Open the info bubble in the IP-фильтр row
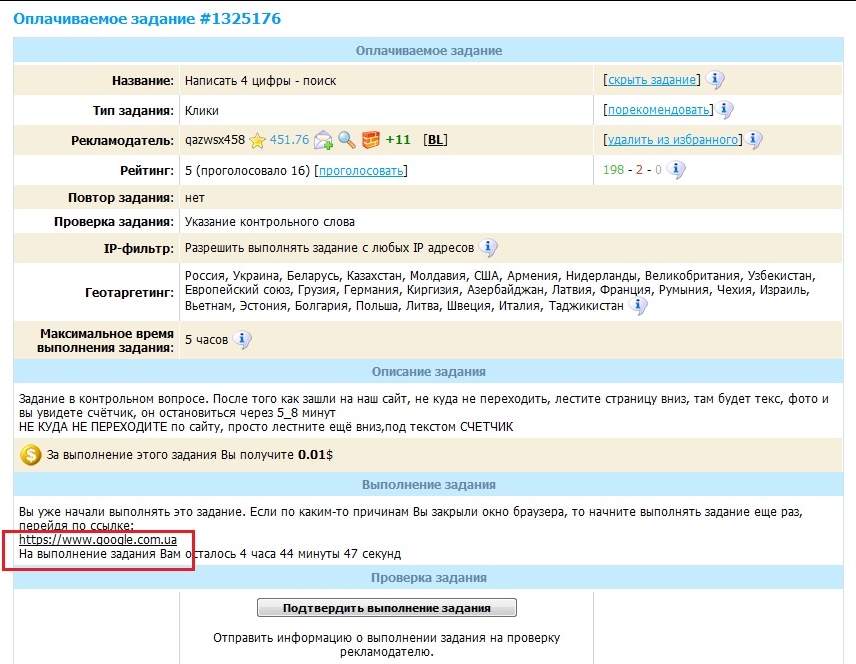Screen dimensions: 856x664 coord(489,248)
